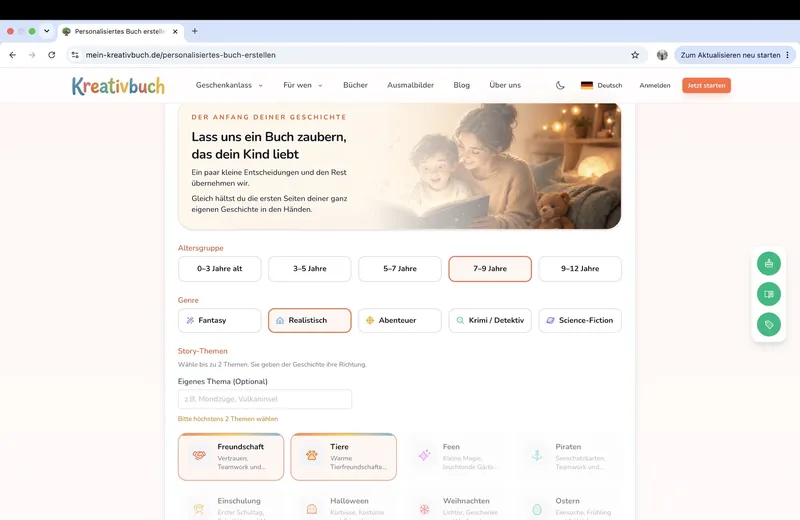Click the browser forward arrow
Image resolution: width=800 pixels, height=520 pixels.
(32, 55)
